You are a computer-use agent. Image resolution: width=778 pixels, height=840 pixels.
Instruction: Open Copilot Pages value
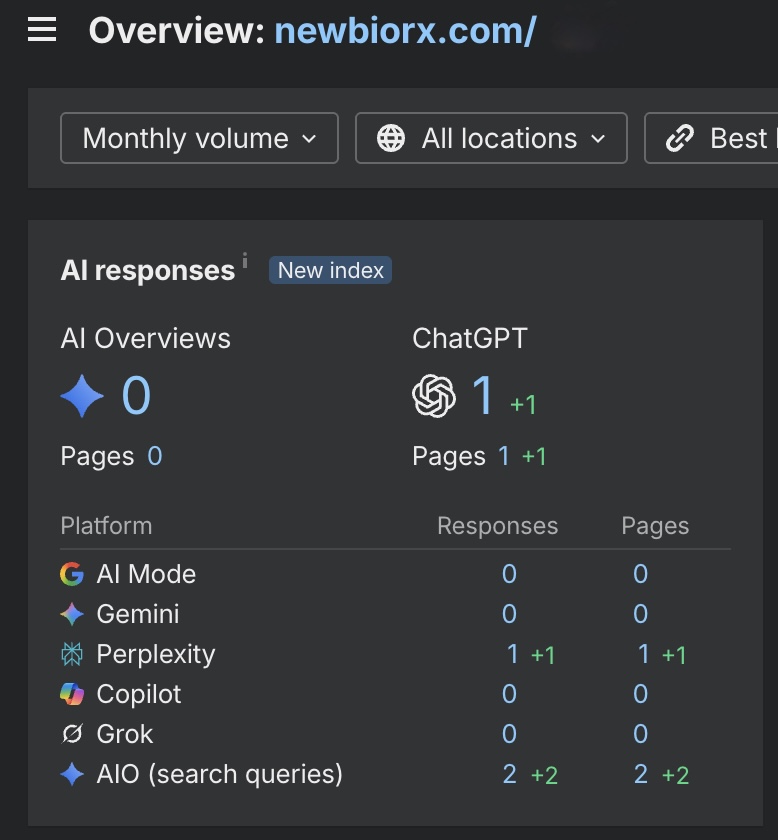pyautogui.click(x=640, y=694)
